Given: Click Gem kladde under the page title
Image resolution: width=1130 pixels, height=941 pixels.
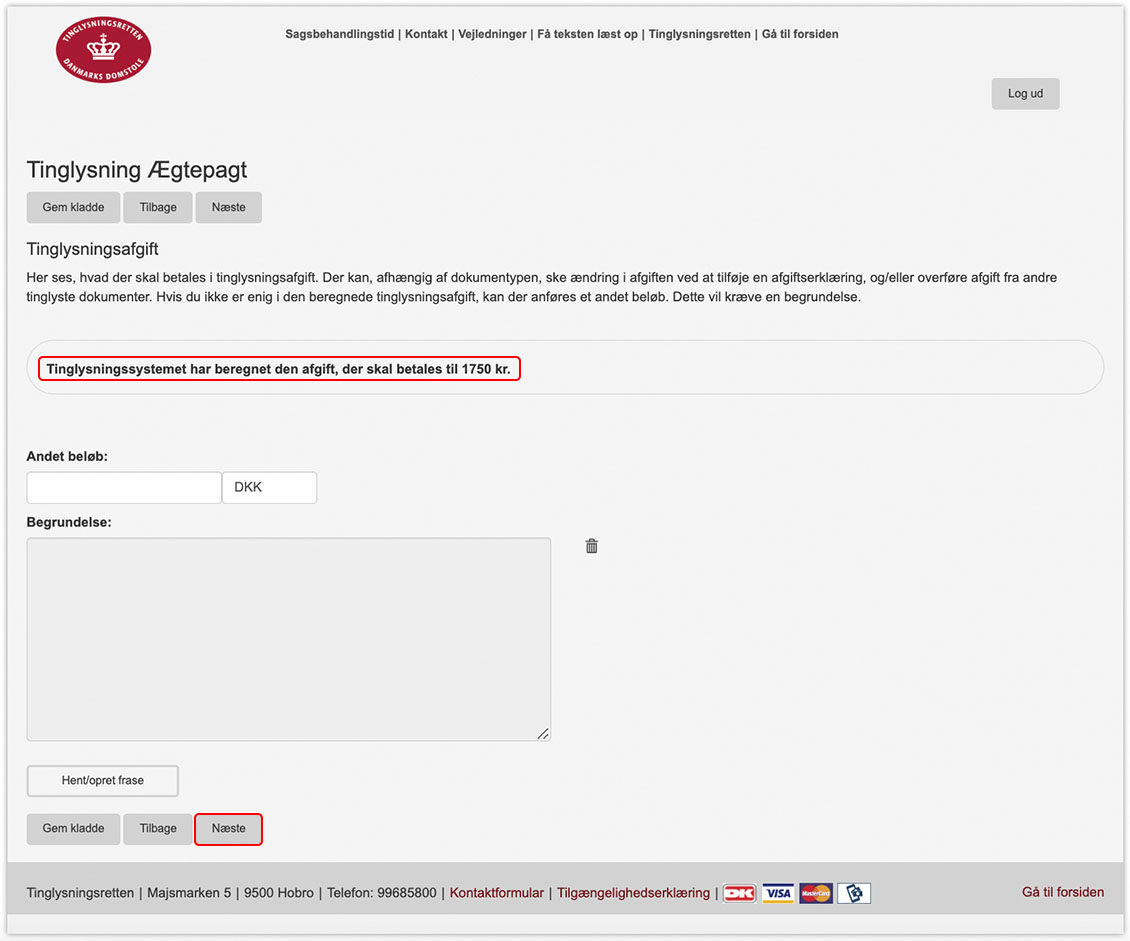Looking at the screenshot, I should coord(73,208).
